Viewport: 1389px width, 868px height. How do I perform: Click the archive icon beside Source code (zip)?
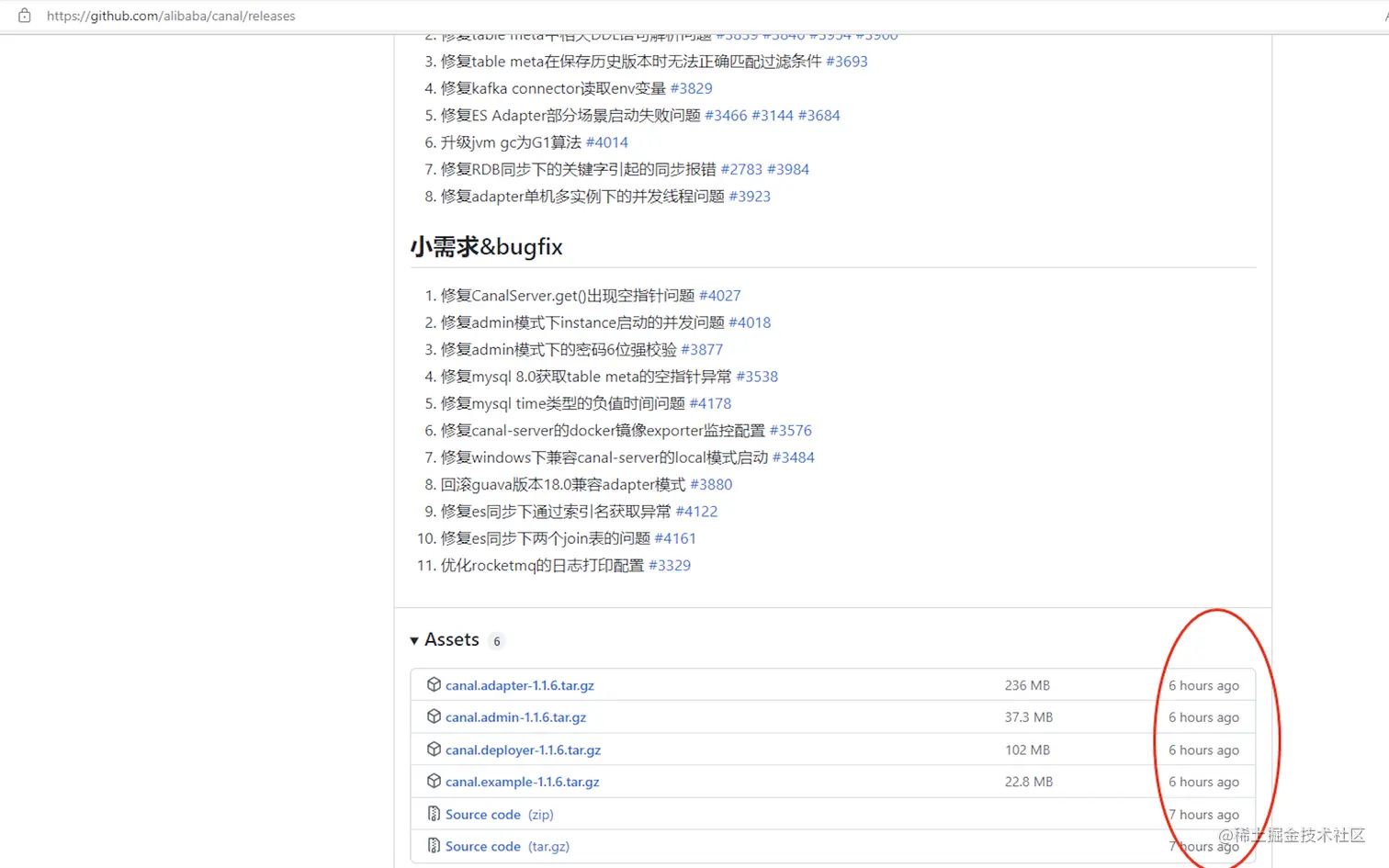tap(434, 814)
